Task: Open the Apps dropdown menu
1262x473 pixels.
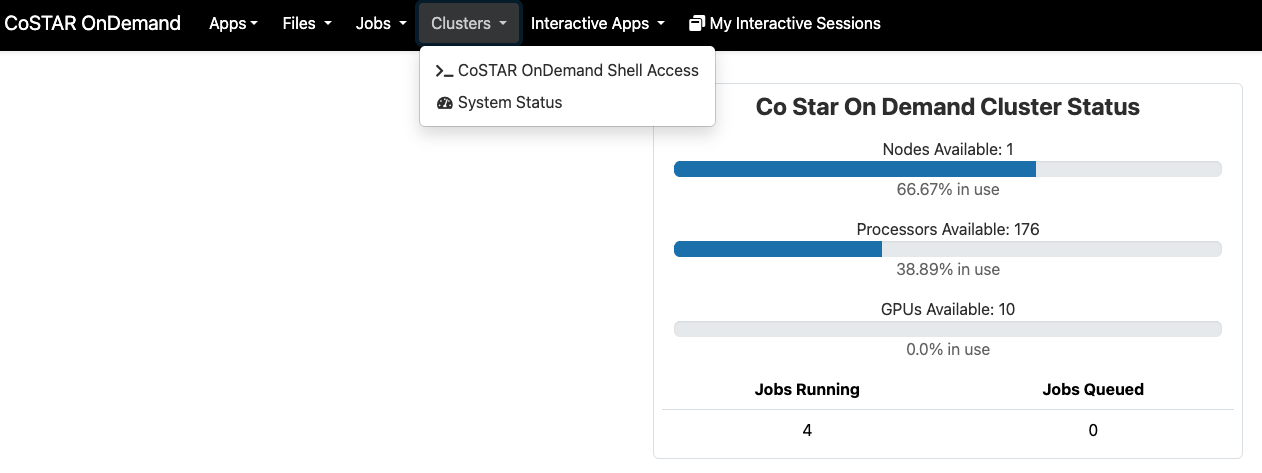Action: click(233, 23)
